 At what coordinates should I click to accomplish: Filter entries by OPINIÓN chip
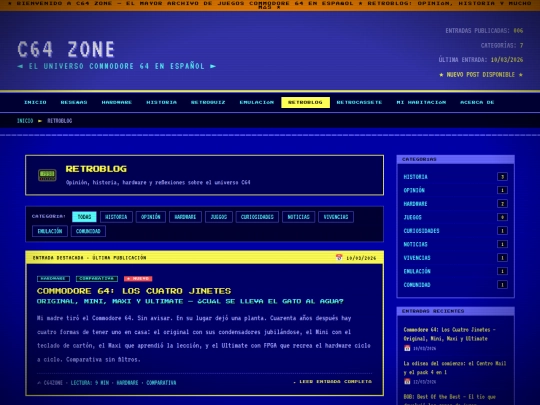point(150,217)
